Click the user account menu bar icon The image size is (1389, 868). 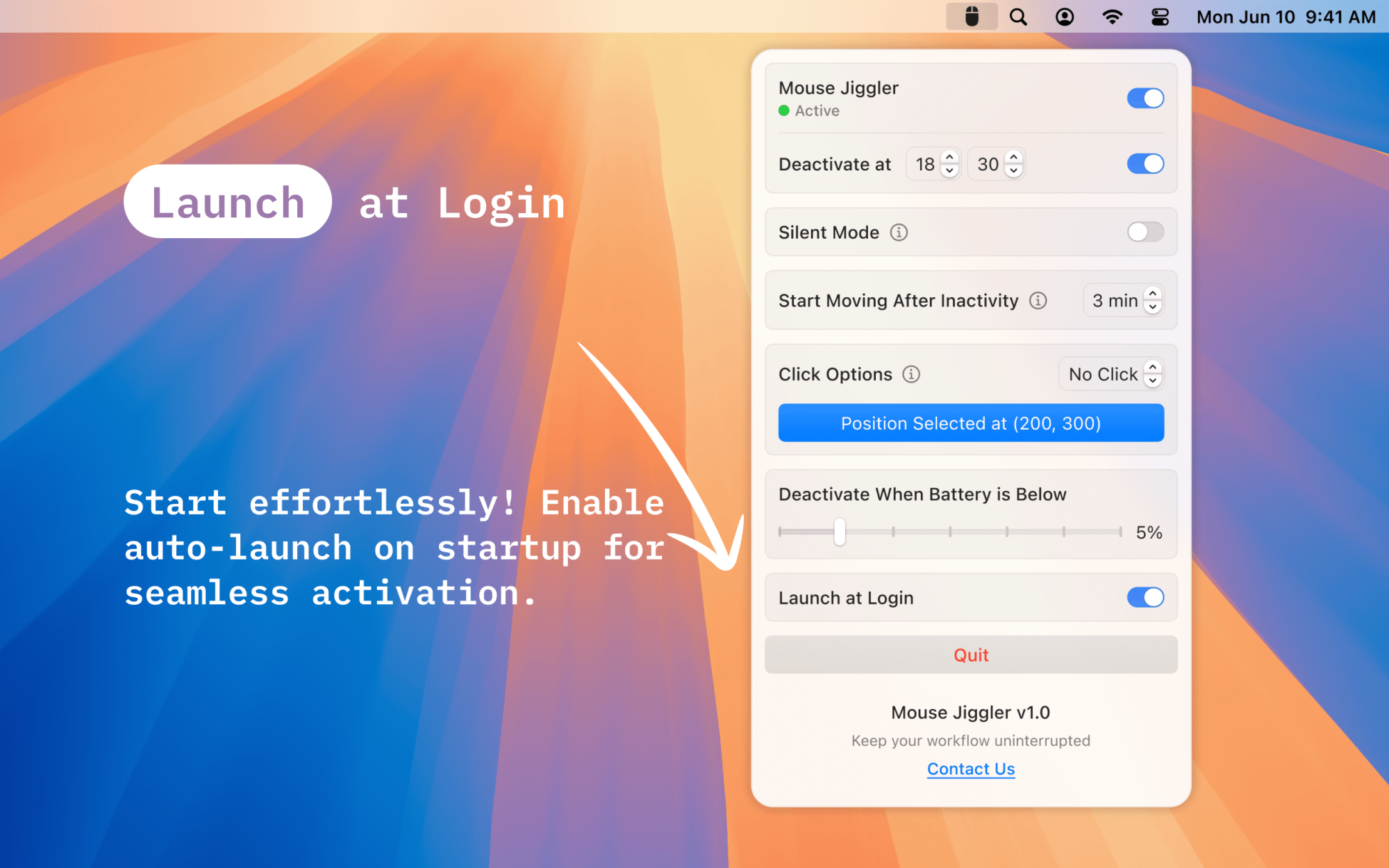(x=1065, y=17)
